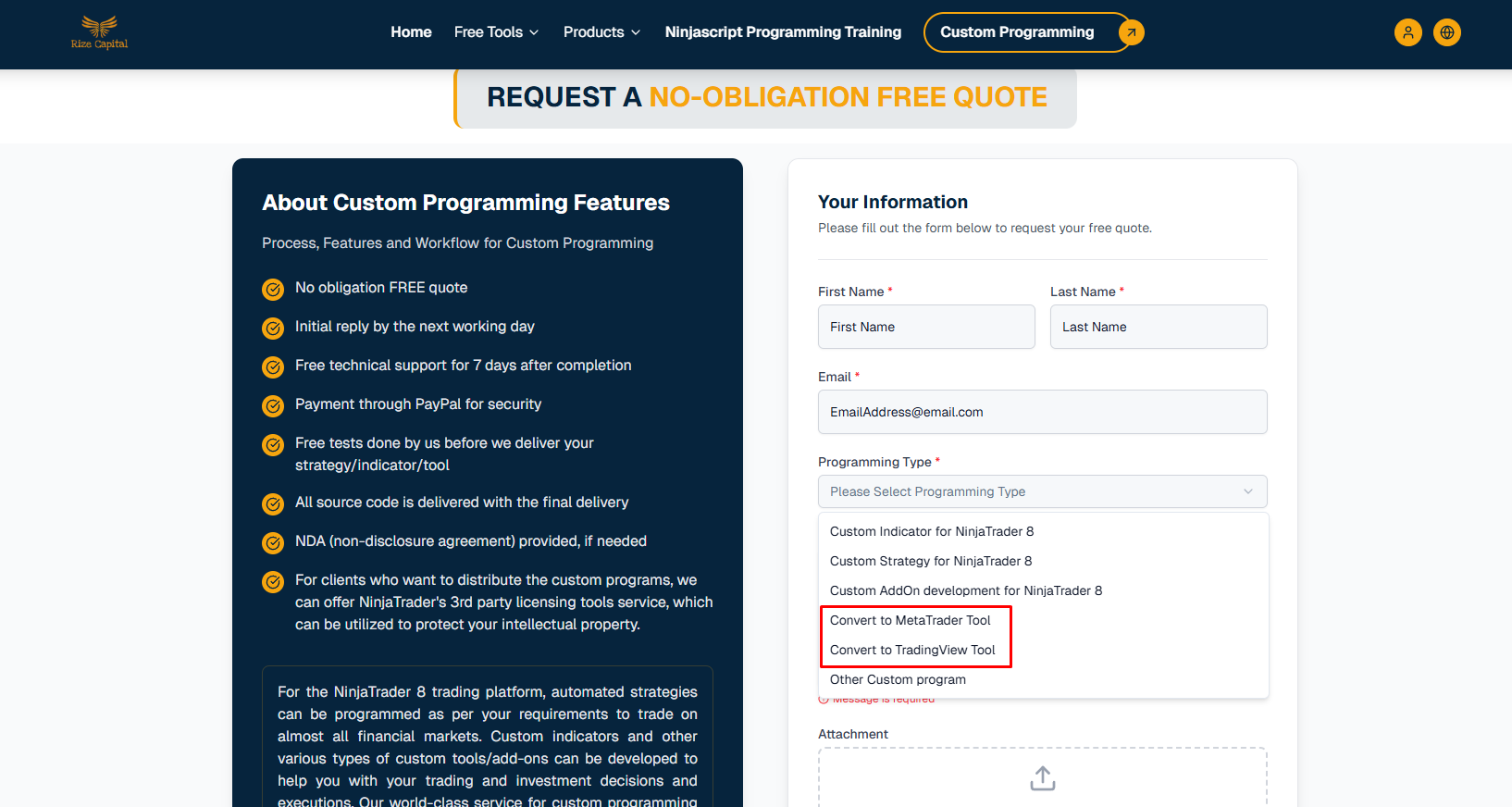Expand the Free Tools menu
The image size is (1512, 807).
496,32
